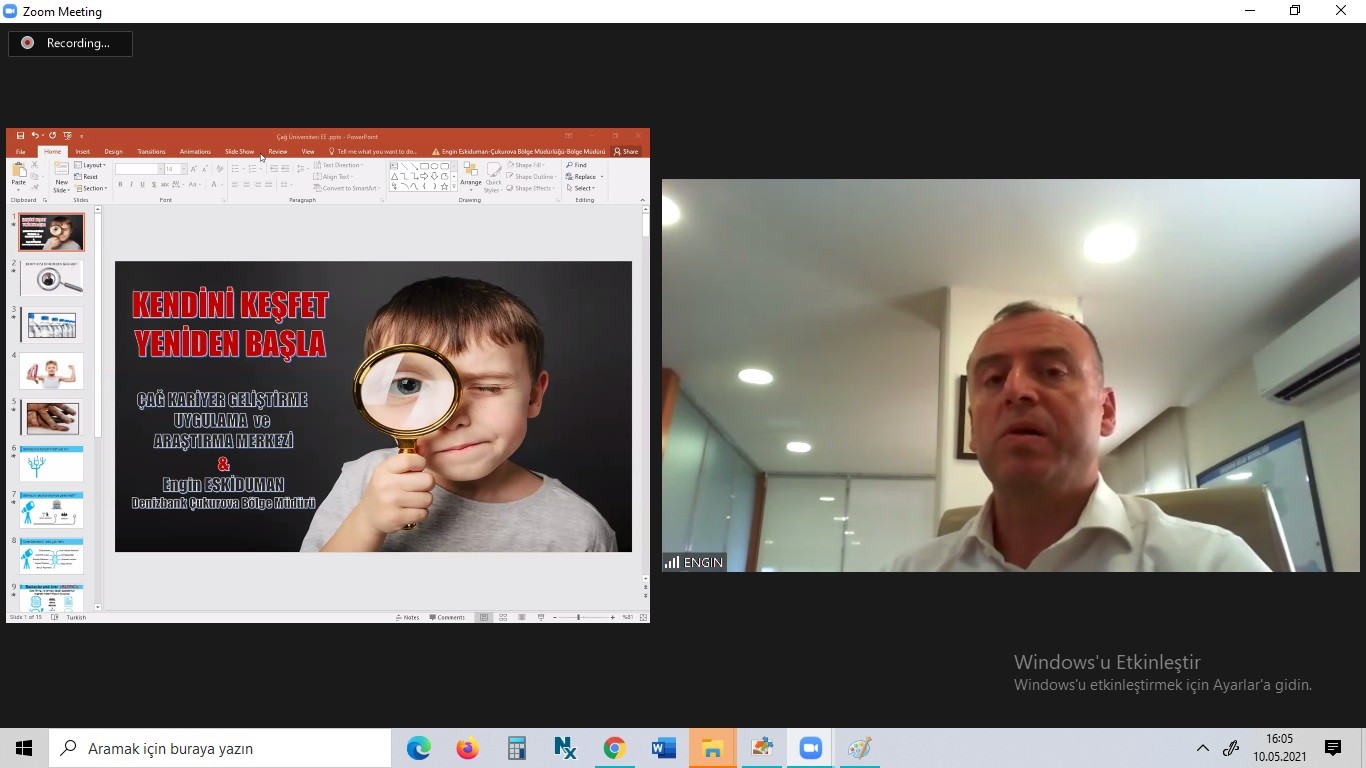The width and height of the screenshot is (1366, 768).
Task: Expand the Shape Outline dropdown
Action: [532, 176]
